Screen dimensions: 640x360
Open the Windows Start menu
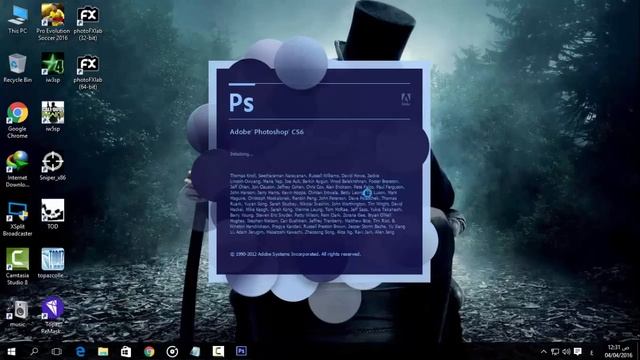11,351
